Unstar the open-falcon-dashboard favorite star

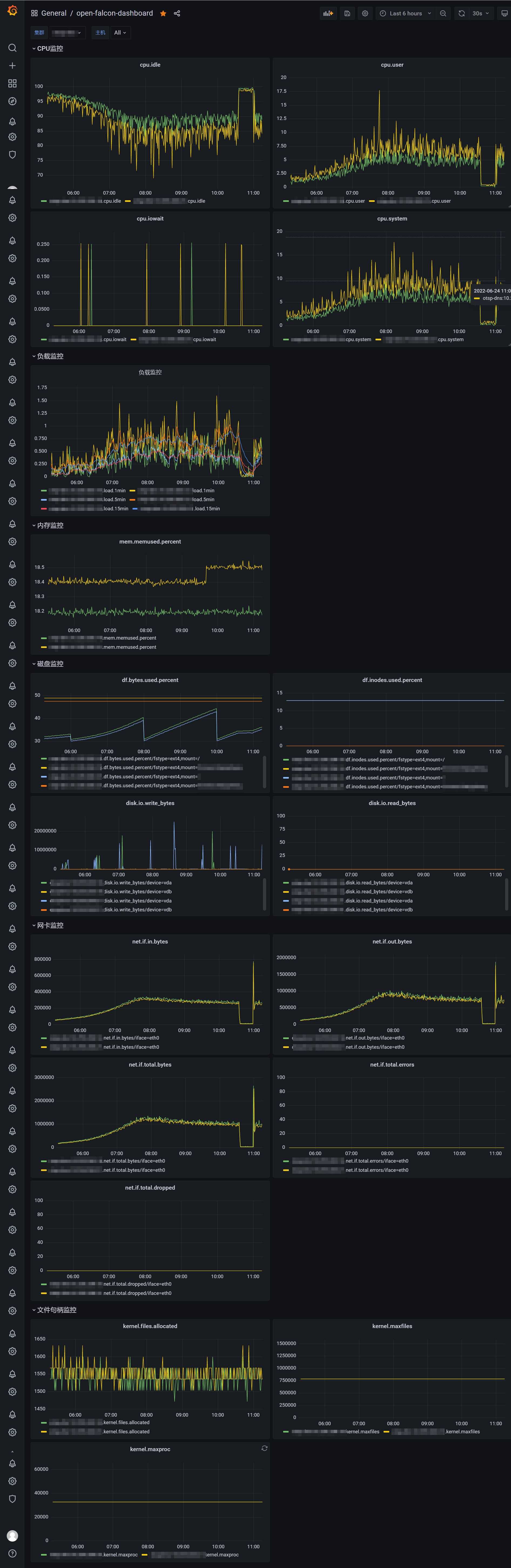click(x=163, y=13)
